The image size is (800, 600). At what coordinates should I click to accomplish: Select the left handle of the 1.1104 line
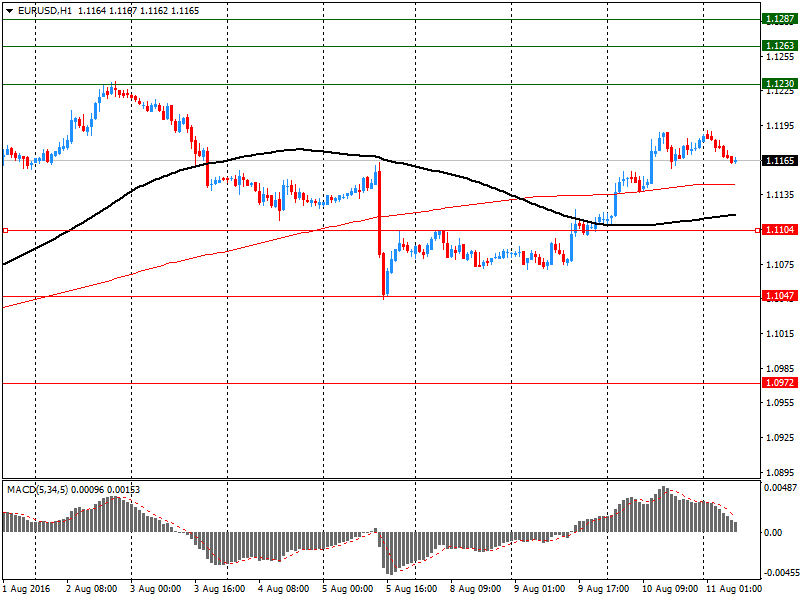(x=5, y=231)
